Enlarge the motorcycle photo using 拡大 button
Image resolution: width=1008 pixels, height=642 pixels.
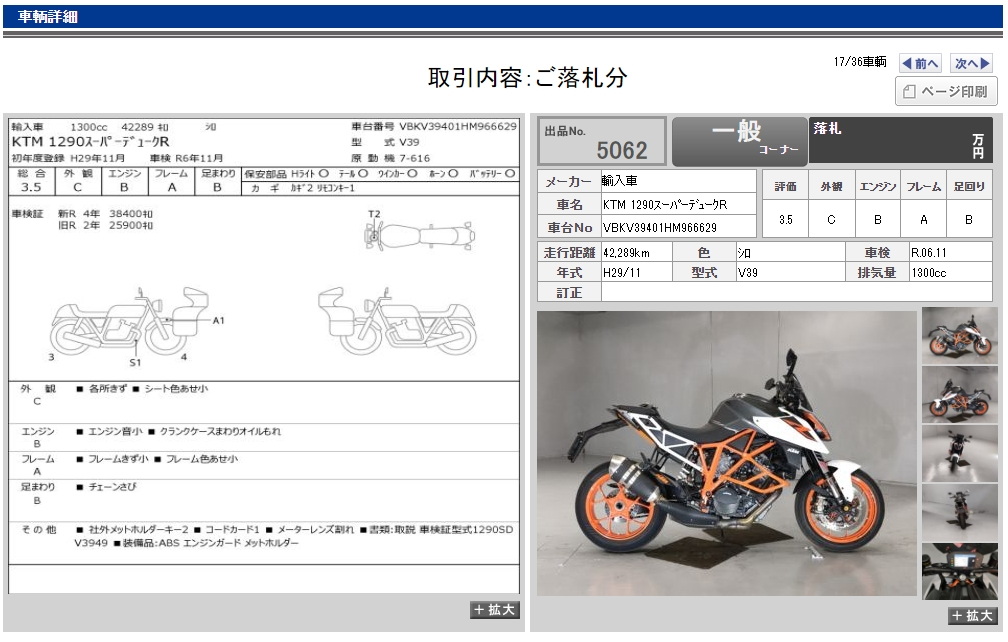972,616
